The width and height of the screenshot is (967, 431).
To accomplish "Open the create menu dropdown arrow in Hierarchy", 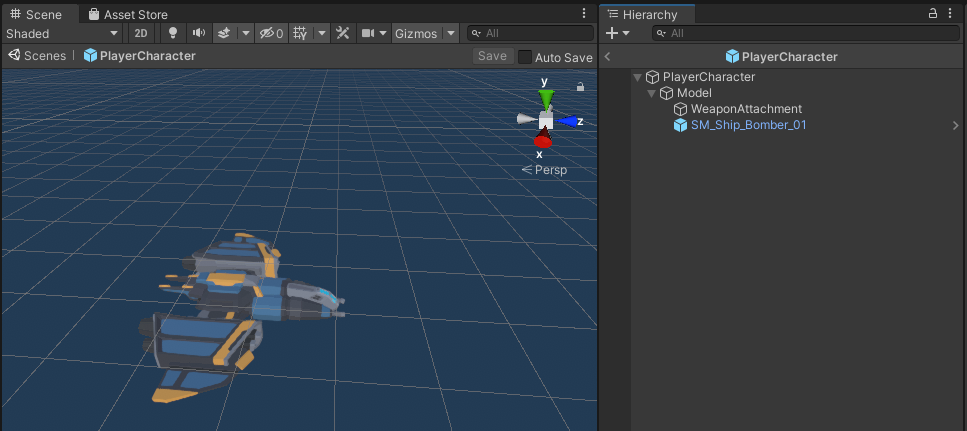I will click(626, 33).
